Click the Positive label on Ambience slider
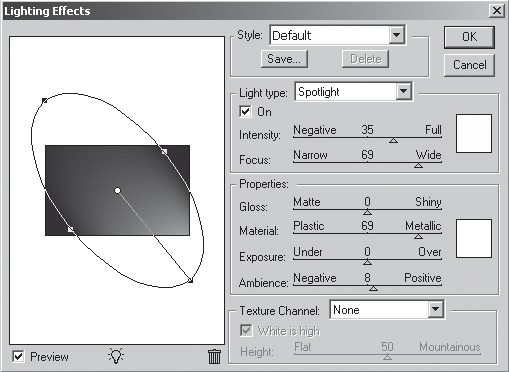 423,278
